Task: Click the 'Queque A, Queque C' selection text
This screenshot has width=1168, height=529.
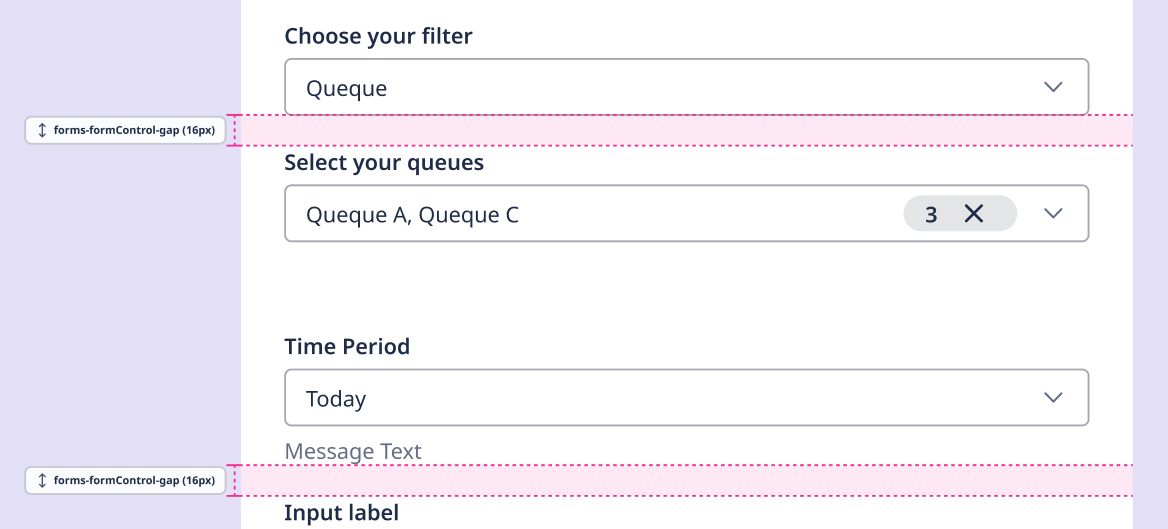Action: pos(412,215)
